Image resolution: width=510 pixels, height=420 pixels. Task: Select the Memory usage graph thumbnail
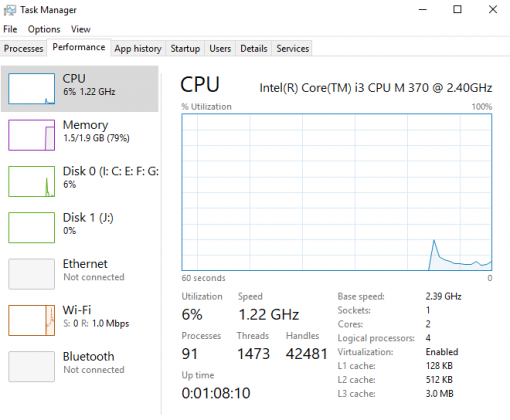(x=32, y=135)
